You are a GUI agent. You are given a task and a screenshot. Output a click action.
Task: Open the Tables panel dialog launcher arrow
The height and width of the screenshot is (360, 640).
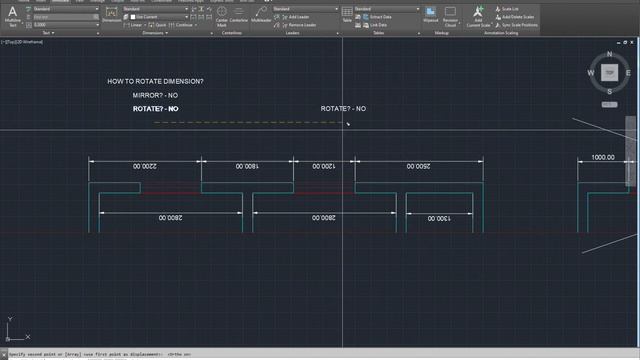[418, 33]
